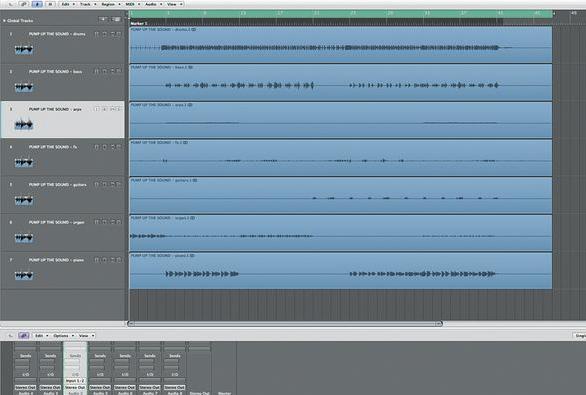Click the add track plus button

click(x=103, y=19)
